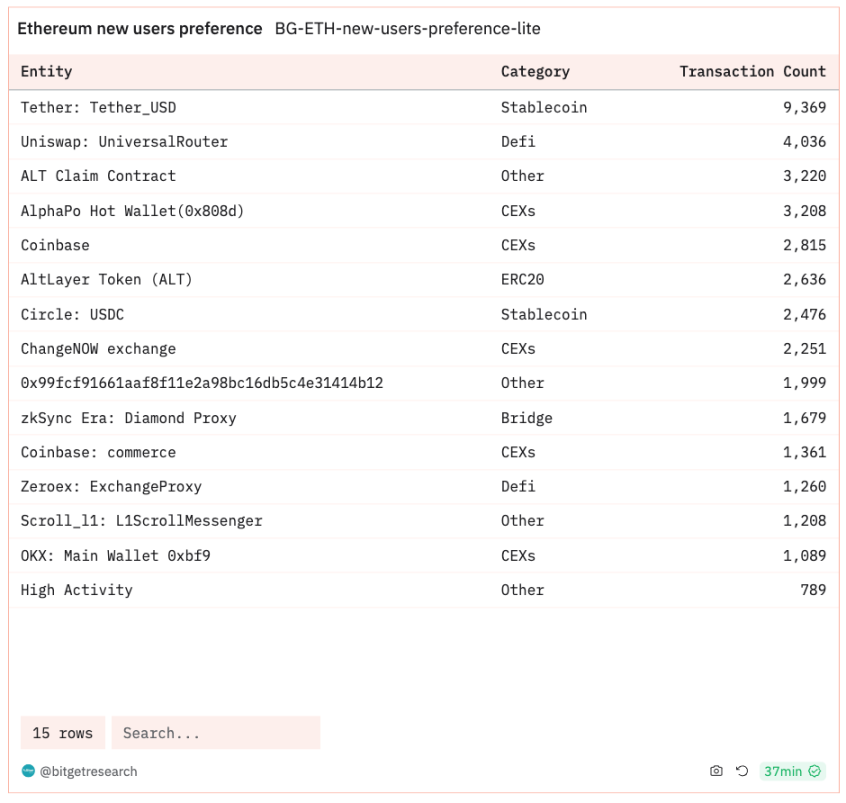Image resolution: width=846 pixels, height=803 pixels.
Task: Sort by the Category column header
Action: click(535, 72)
